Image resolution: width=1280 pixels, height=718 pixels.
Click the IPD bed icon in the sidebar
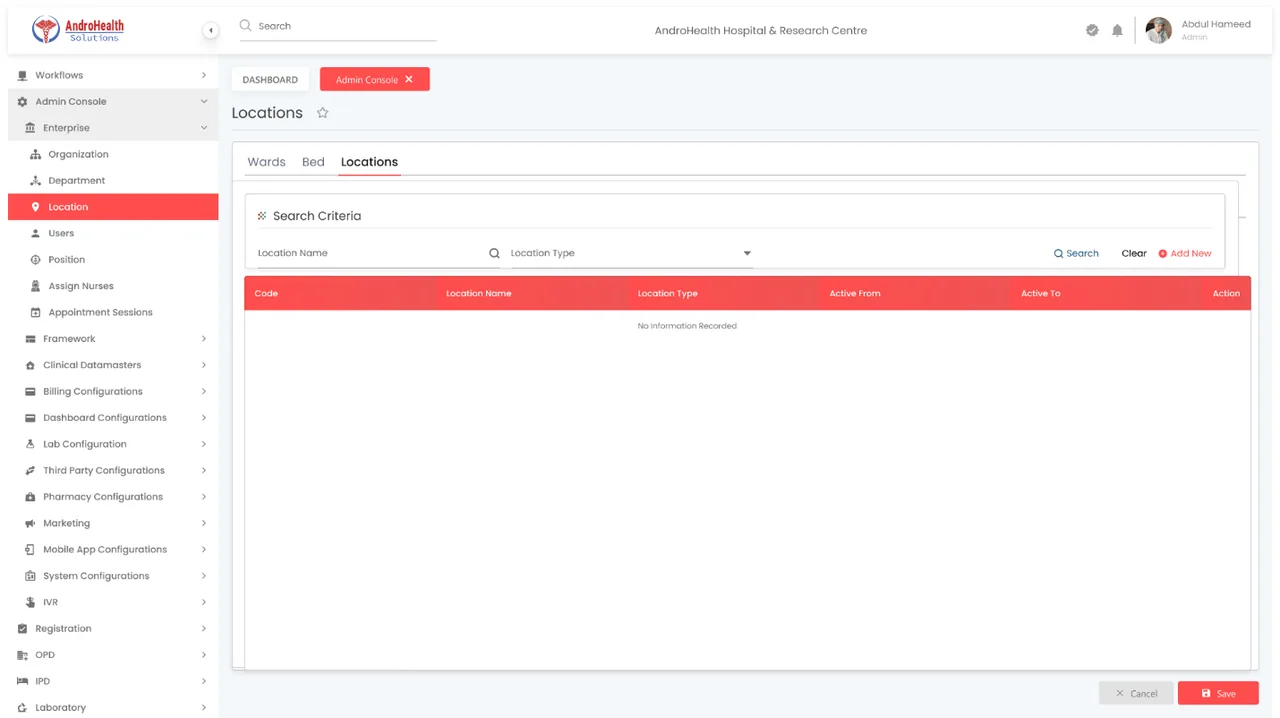point(23,681)
